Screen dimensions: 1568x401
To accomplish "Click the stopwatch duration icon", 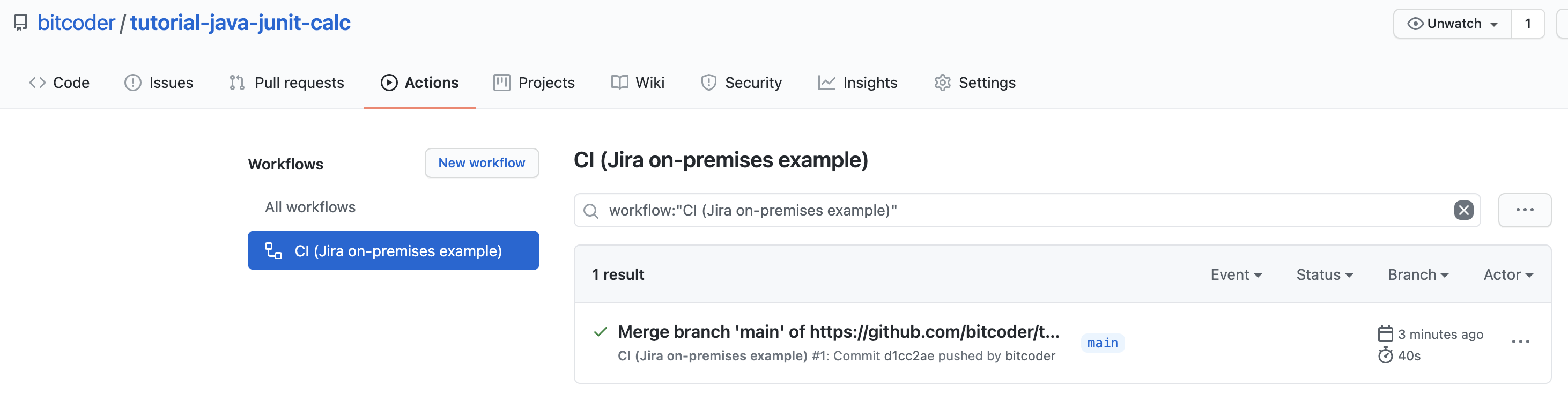I will (x=1385, y=355).
